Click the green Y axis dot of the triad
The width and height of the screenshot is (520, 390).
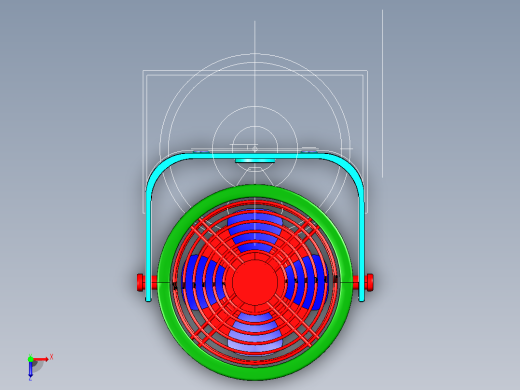tap(30, 359)
